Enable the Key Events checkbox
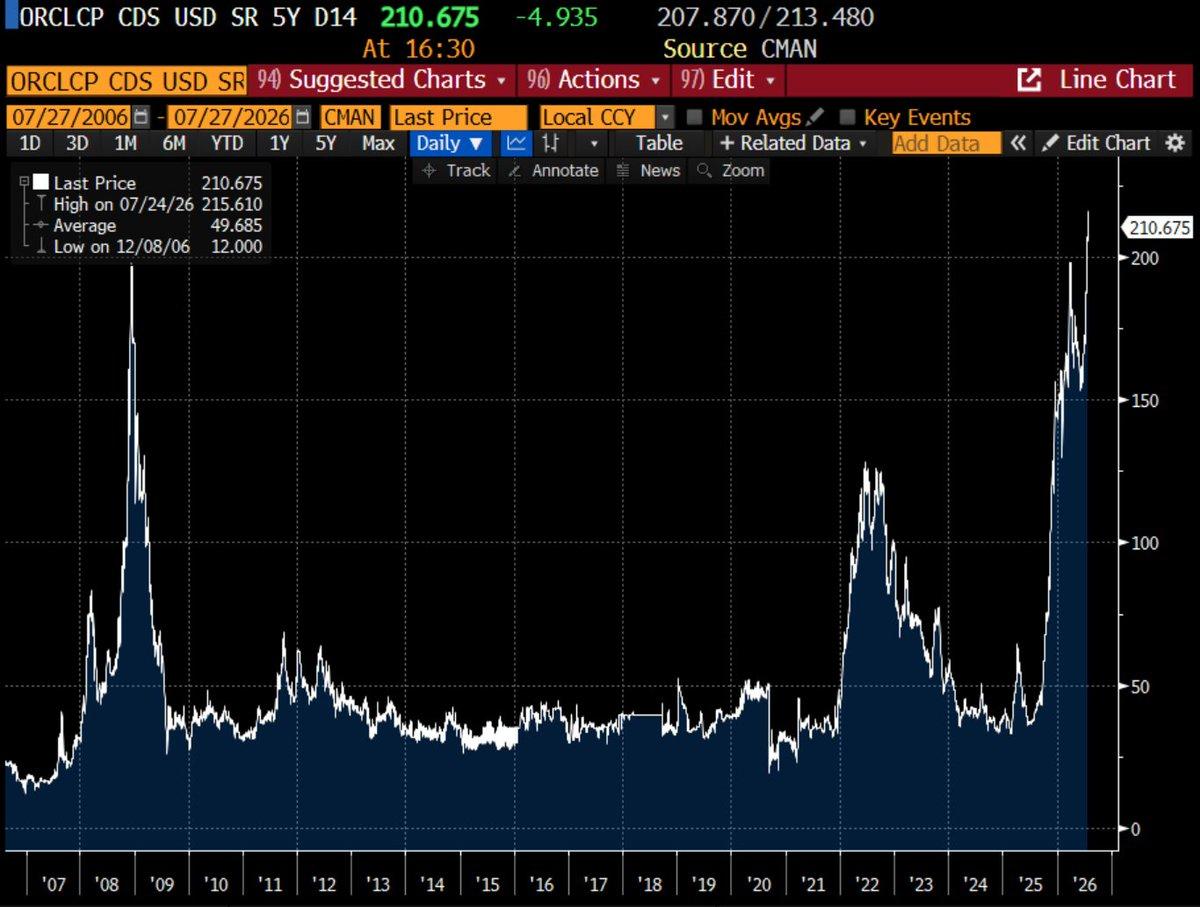This screenshot has width=1200, height=907. pos(847,117)
